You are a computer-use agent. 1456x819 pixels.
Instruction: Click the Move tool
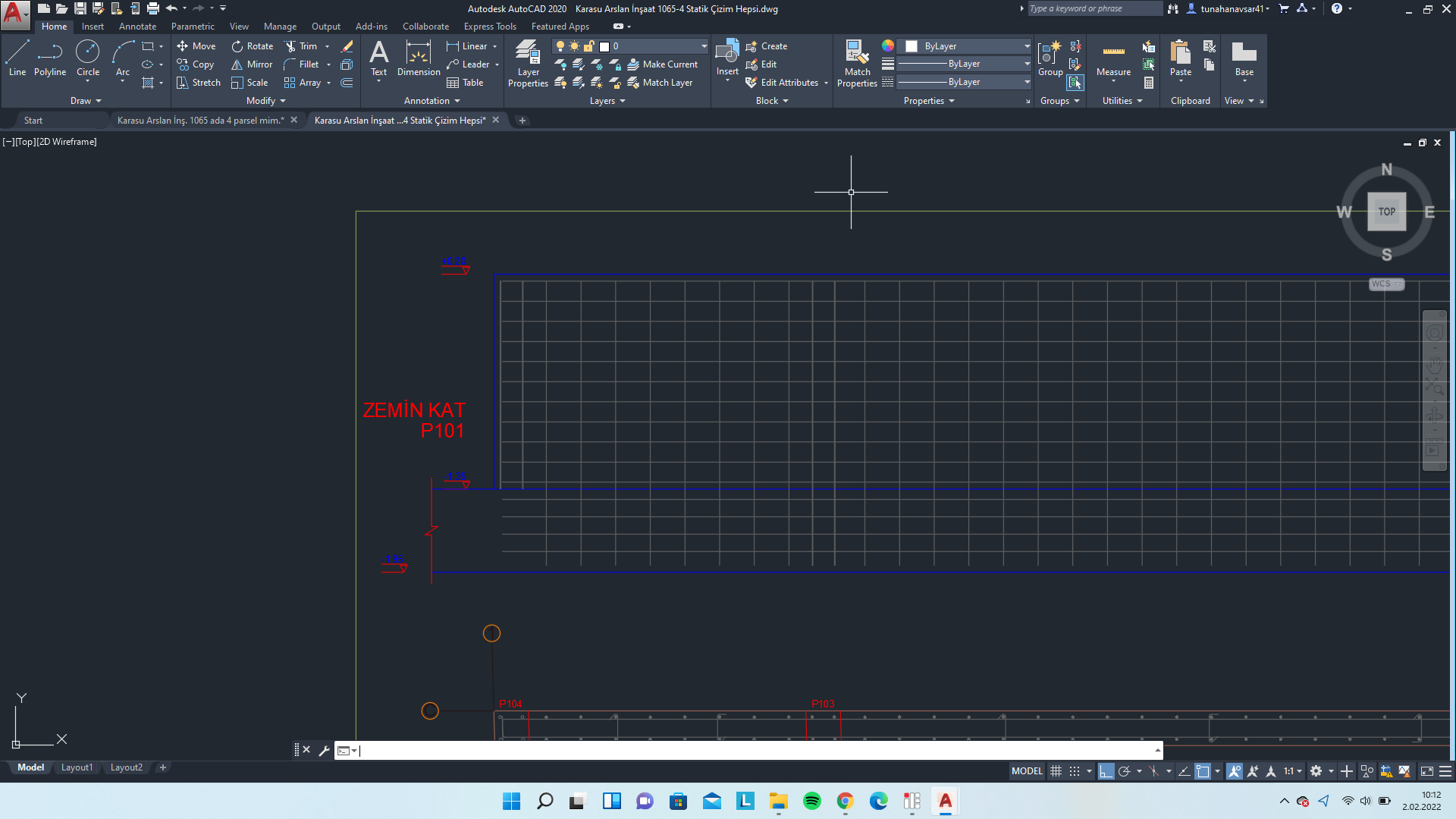196,46
